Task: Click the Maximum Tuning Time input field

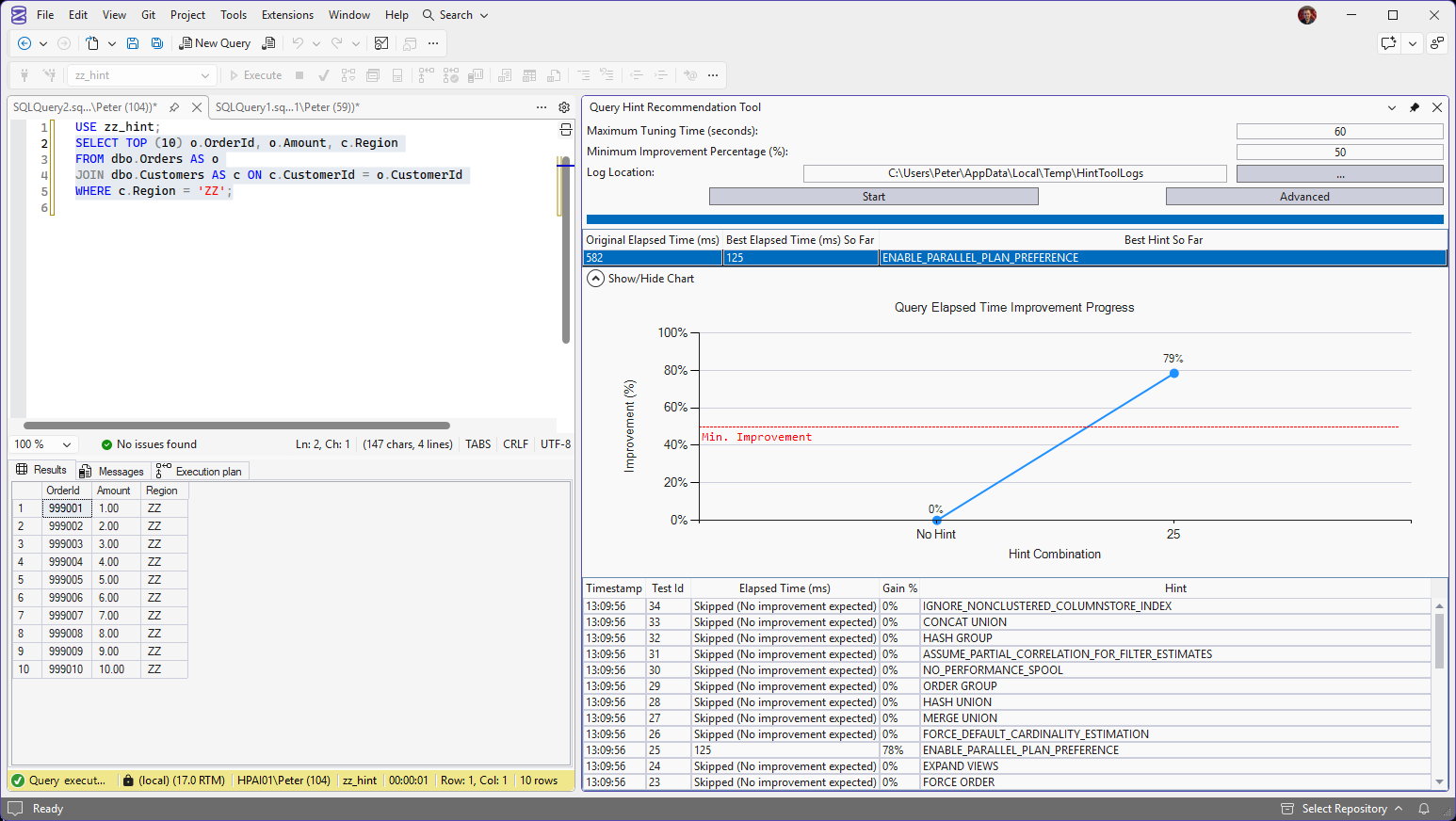Action: coord(1339,132)
